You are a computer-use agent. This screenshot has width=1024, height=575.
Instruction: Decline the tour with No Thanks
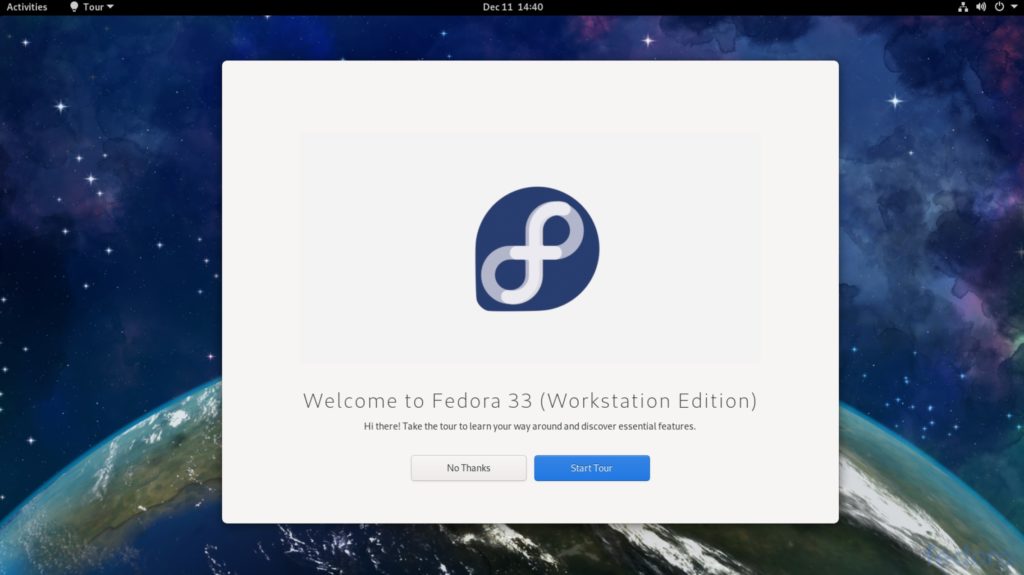tap(468, 468)
